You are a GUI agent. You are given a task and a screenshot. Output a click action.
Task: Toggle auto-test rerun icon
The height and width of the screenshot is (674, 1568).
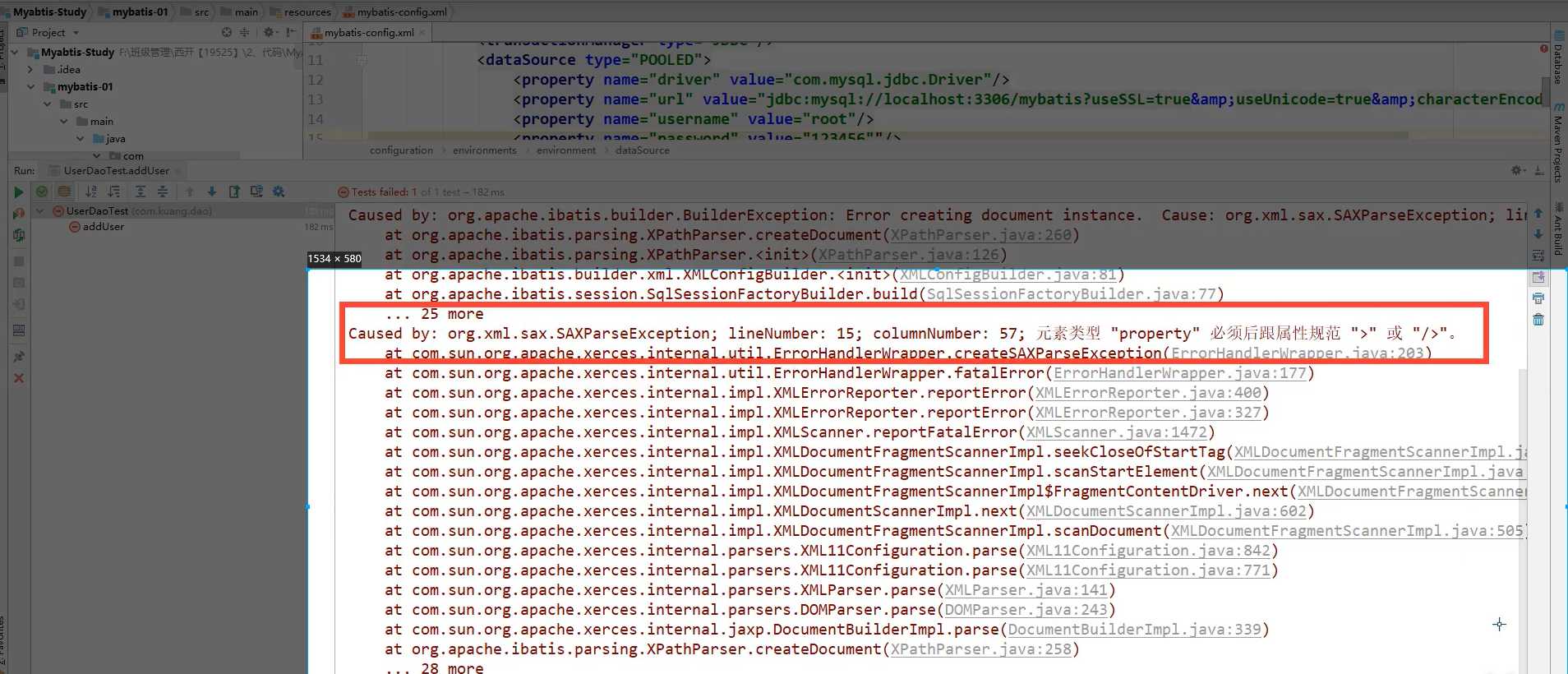(18, 235)
